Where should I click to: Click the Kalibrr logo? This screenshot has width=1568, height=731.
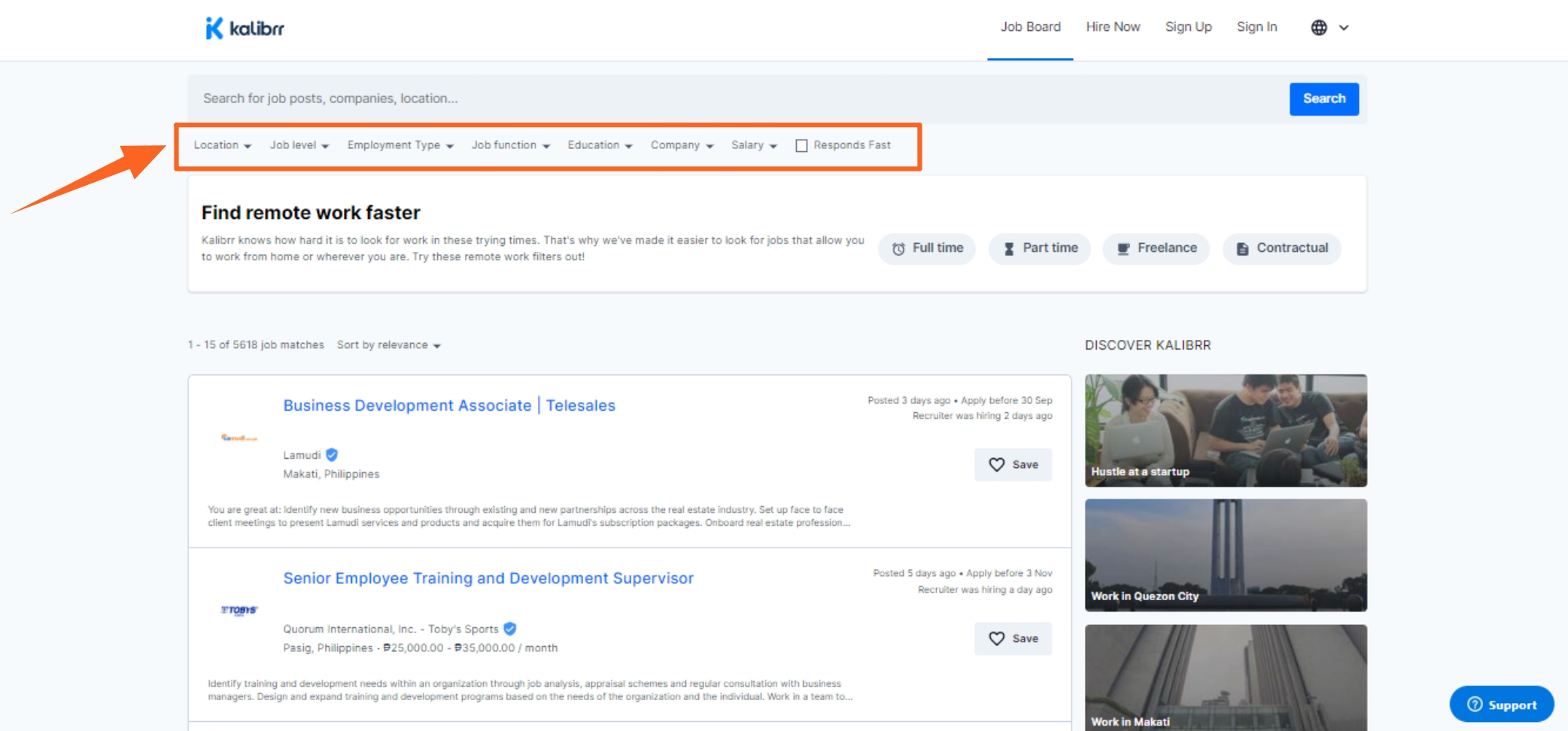point(245,29)
